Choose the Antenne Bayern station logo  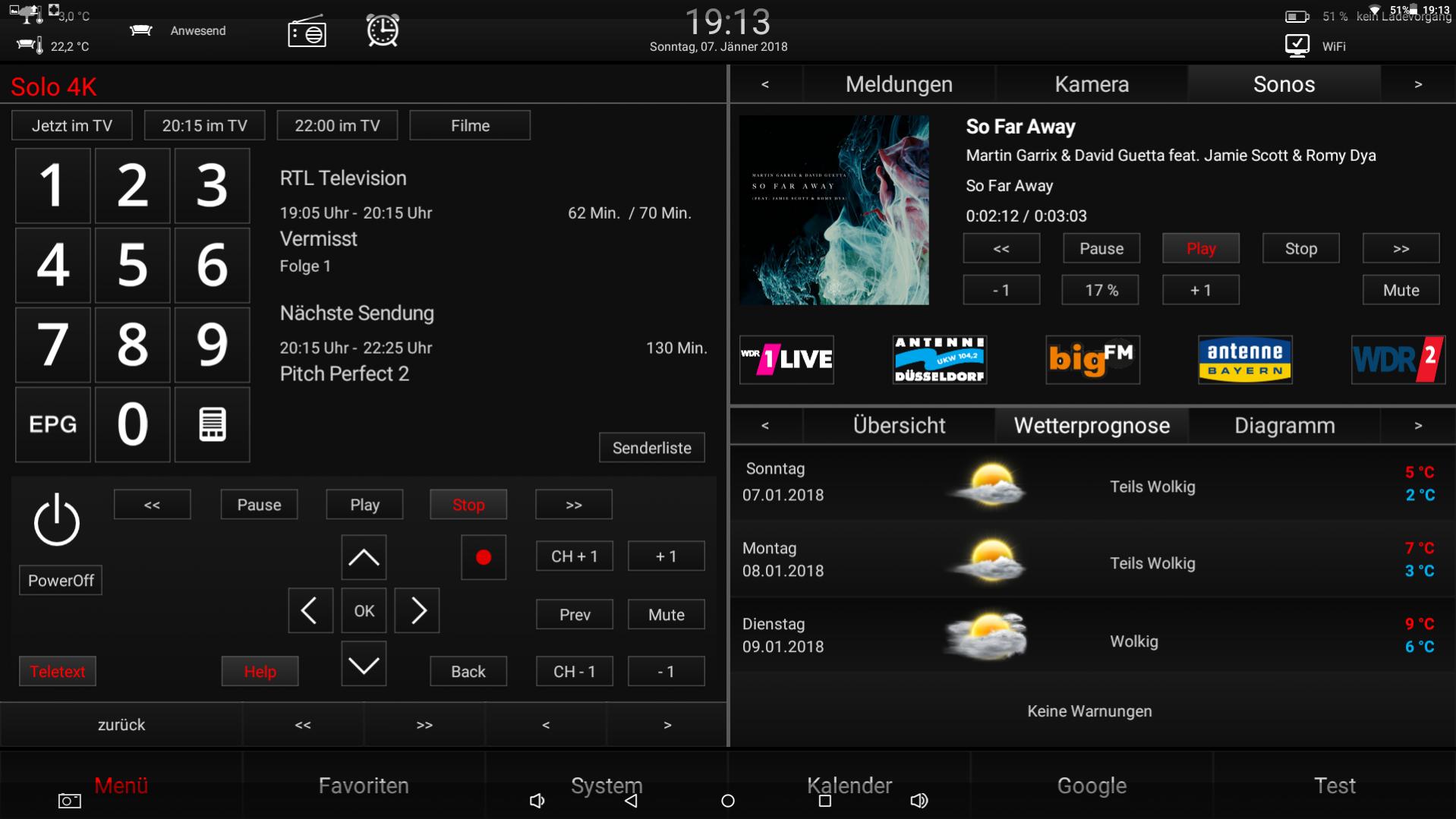(x=1244, y=360)
